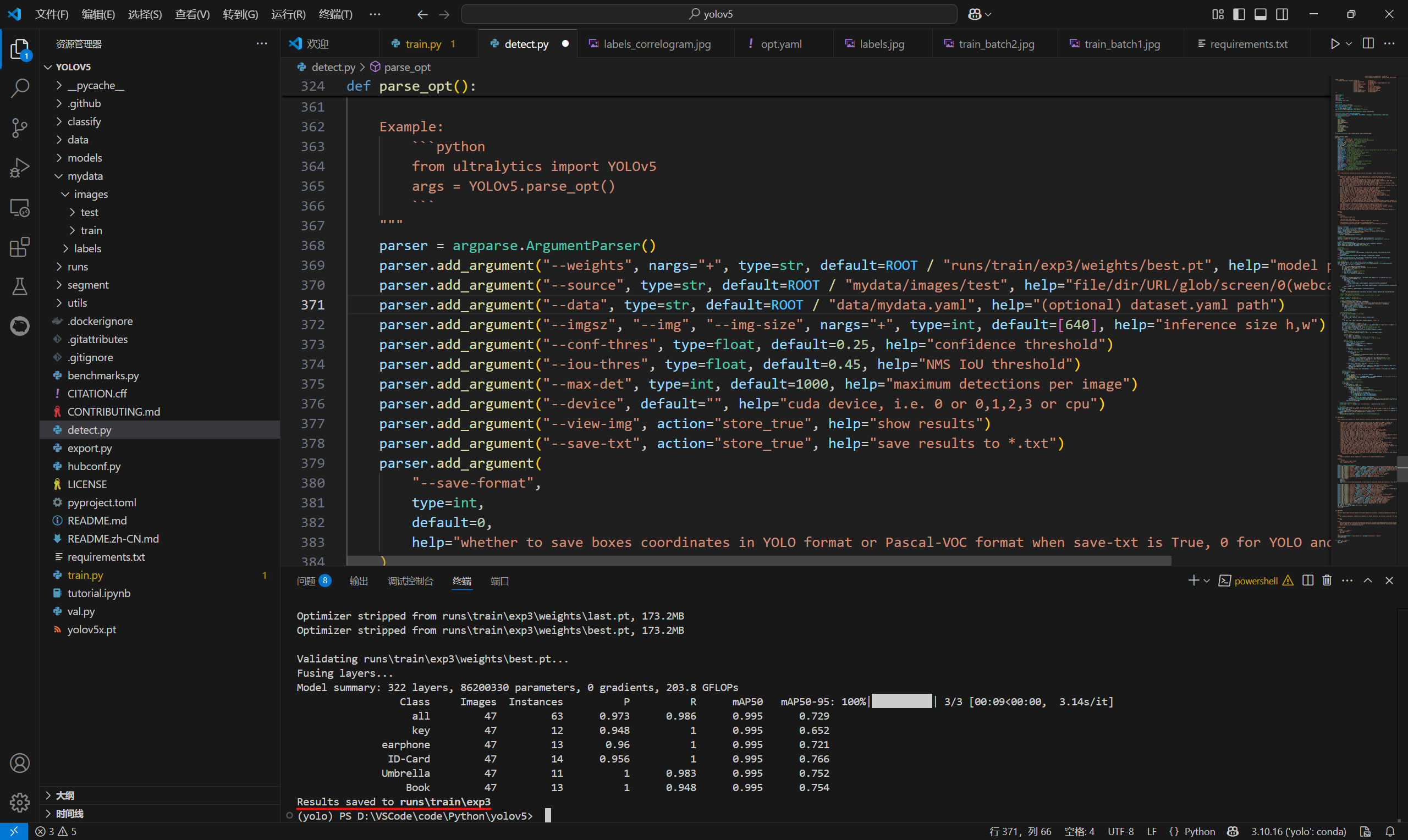Open train.py in explorer

click(x=85, y=575)
